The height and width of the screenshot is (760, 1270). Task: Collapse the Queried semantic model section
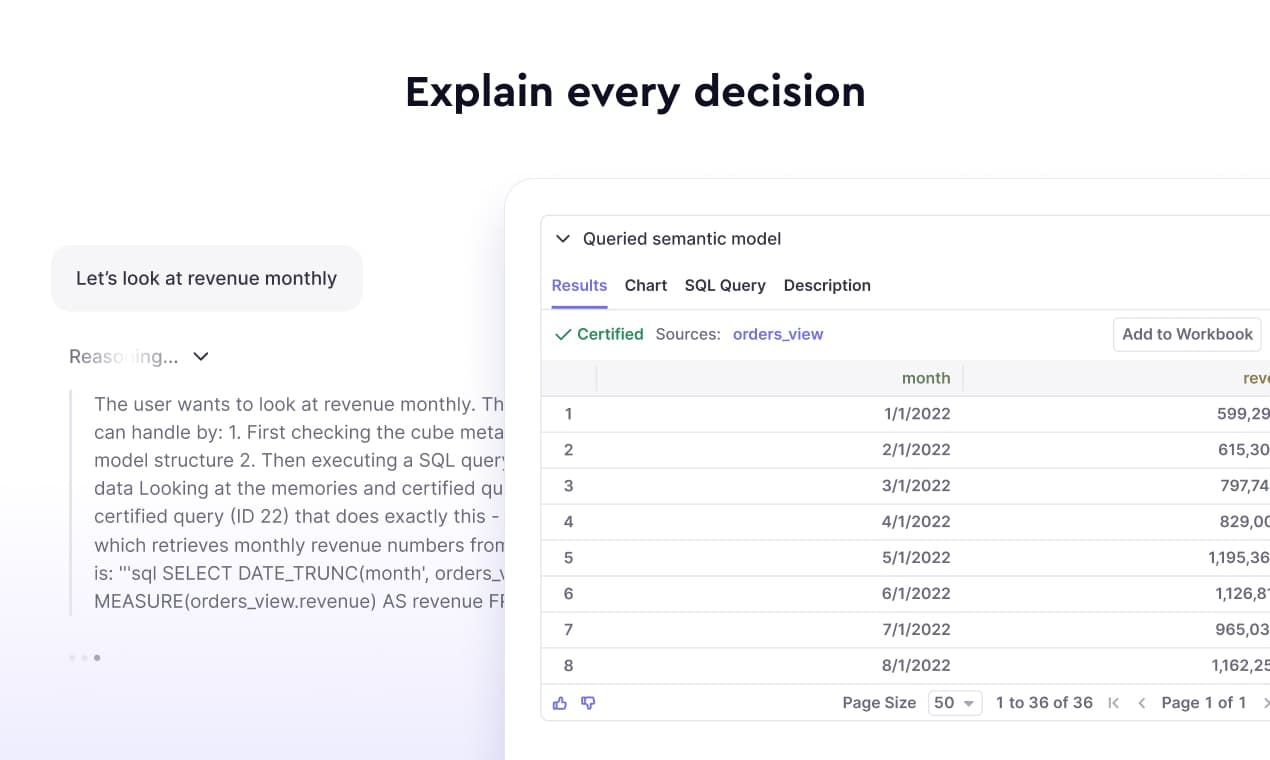click(563, 239)
